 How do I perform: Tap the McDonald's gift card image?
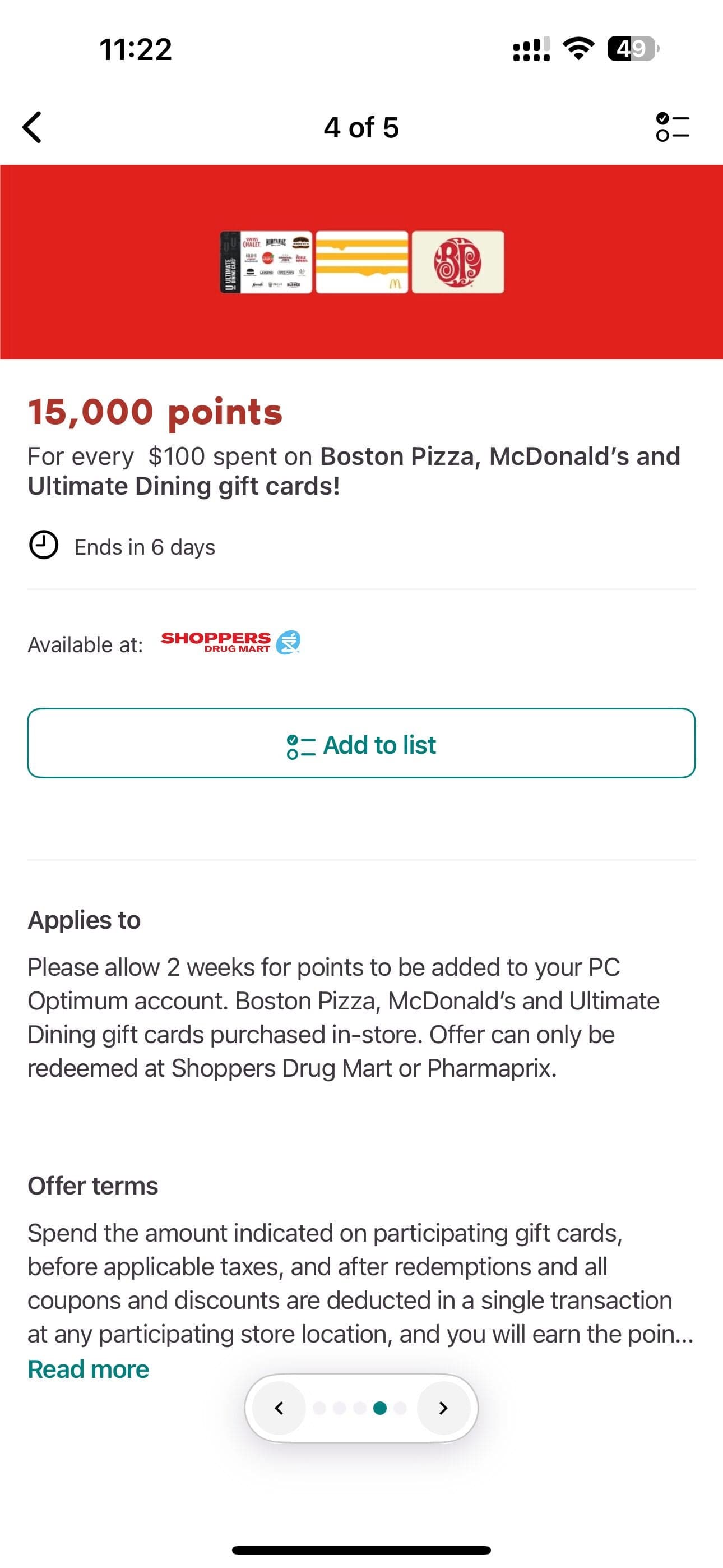pyautogui.click(x=362, y=262)
